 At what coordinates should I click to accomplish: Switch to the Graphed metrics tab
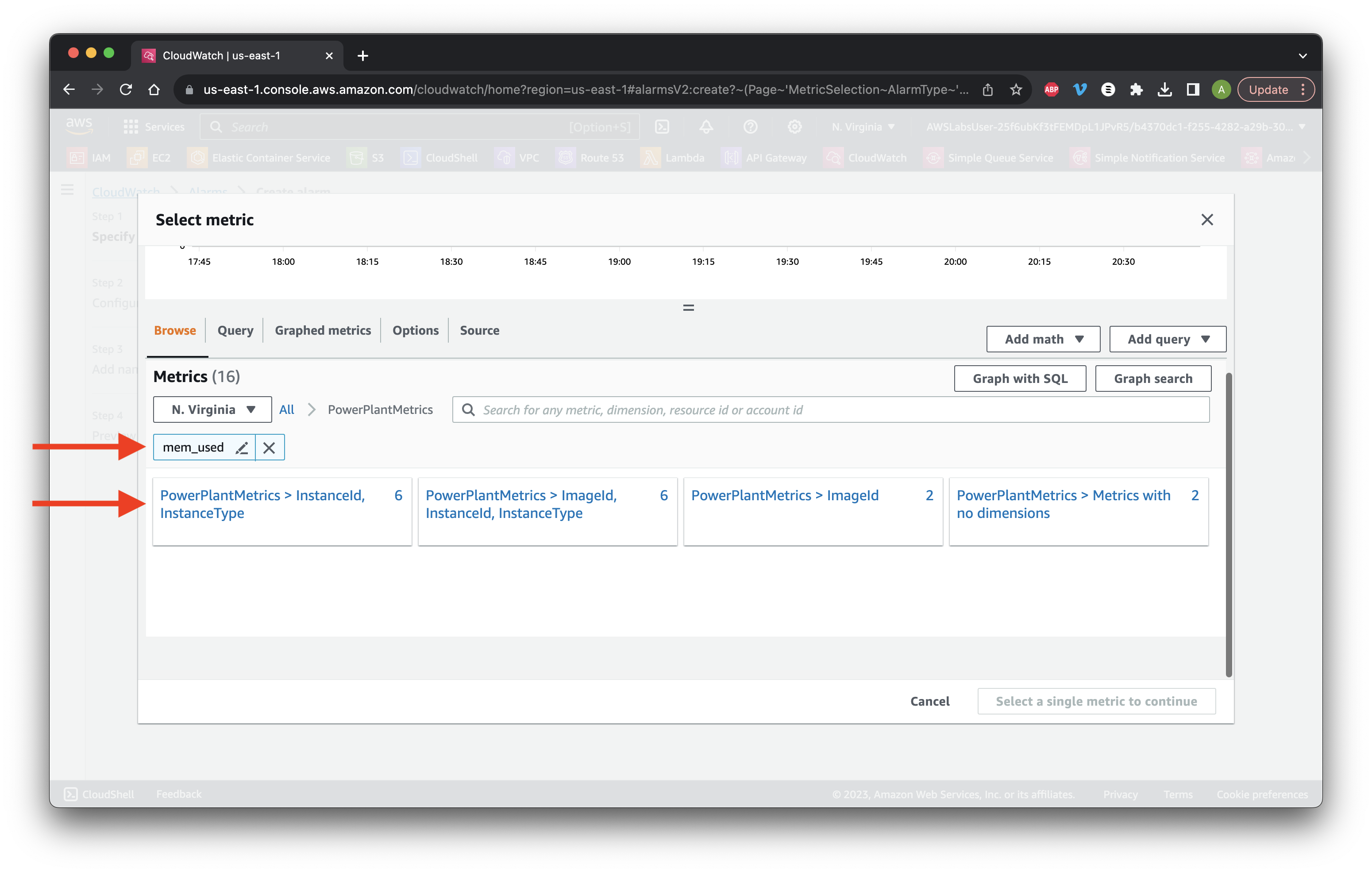[x=323, y=330]
